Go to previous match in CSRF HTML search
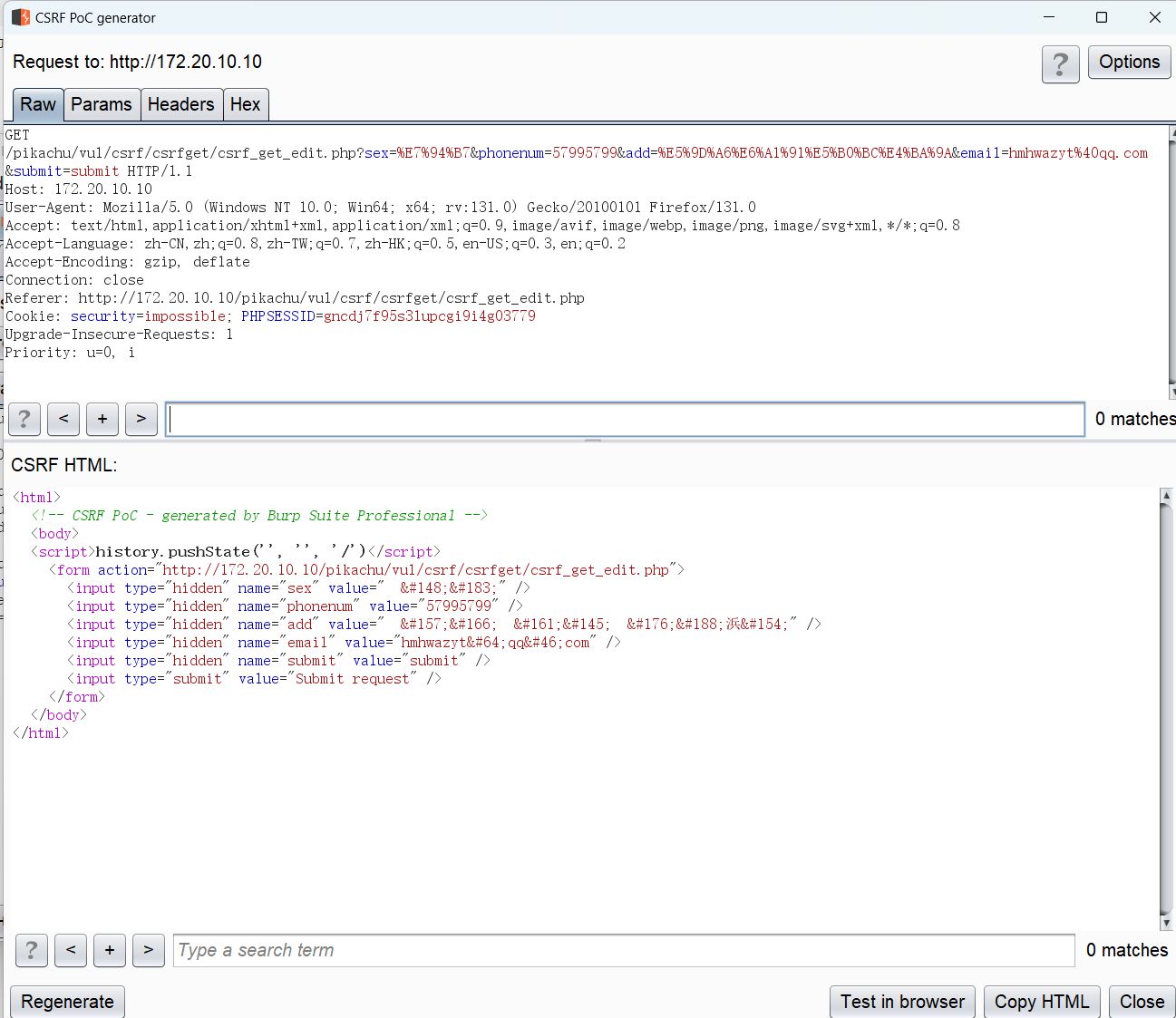 tap(71, 950)
